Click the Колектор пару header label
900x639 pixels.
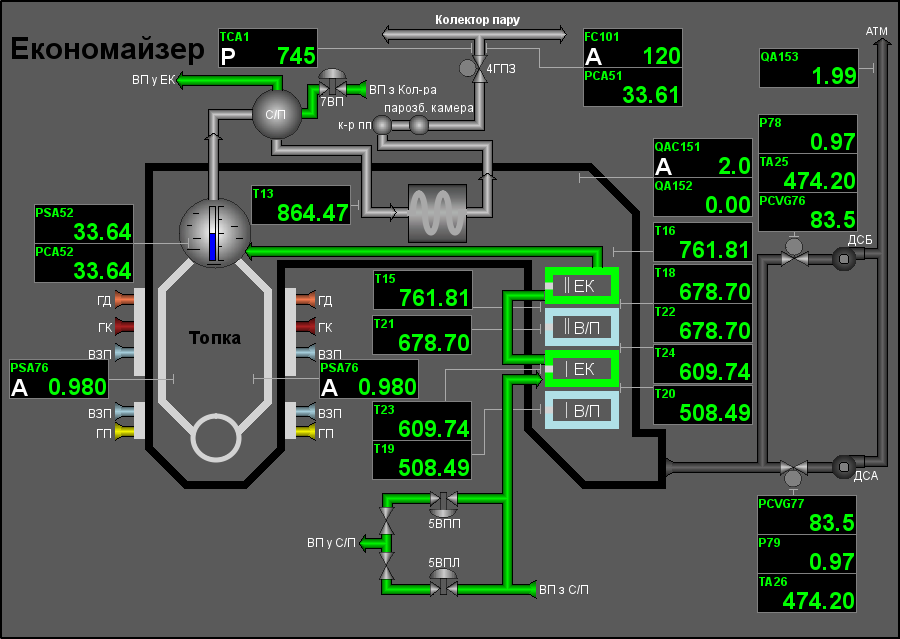(478, 20)
